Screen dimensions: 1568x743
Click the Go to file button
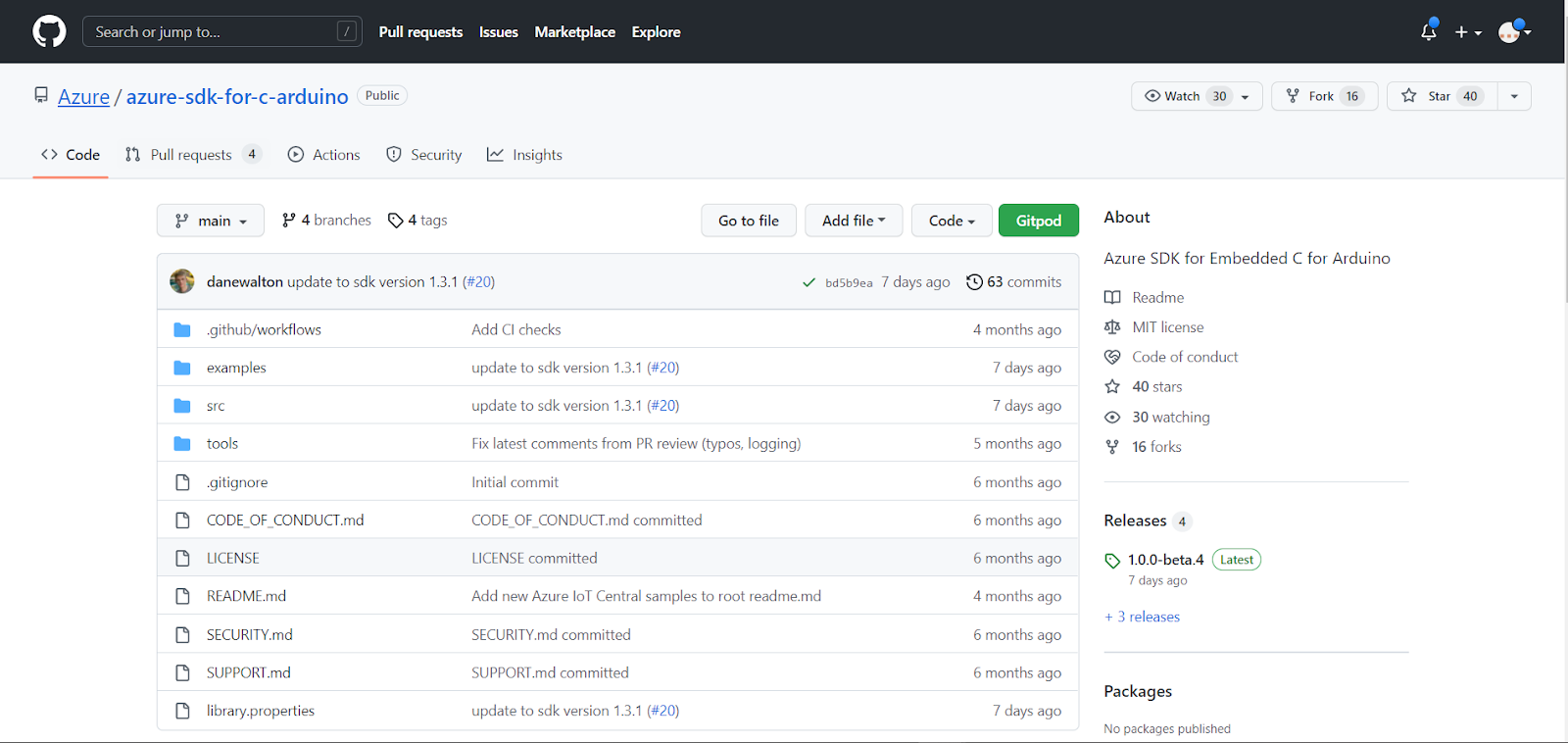[749, 221]
